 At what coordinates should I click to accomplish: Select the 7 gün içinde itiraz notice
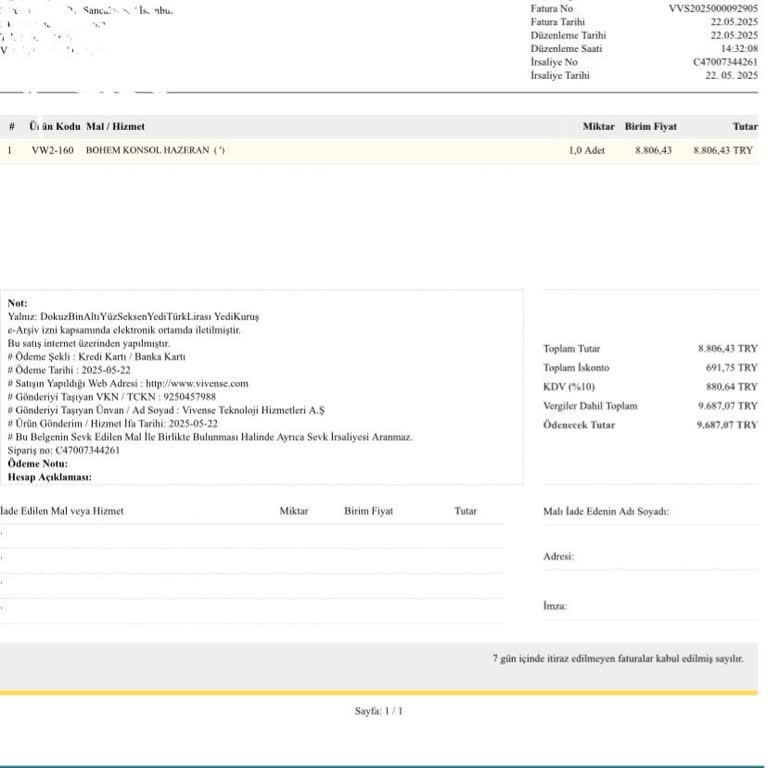point(618,659)
